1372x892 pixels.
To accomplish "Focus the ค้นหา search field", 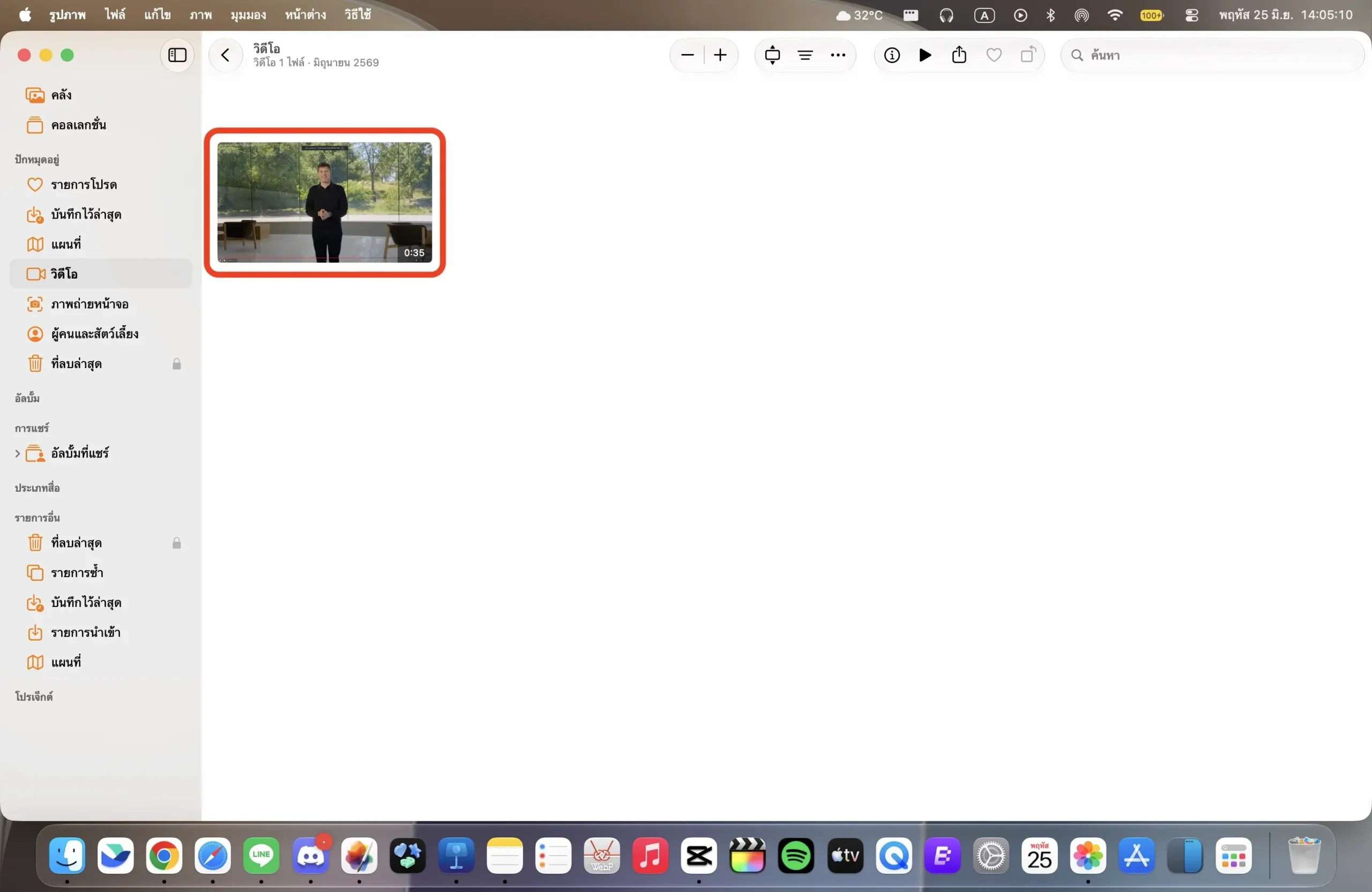I will click(1212, 55).
